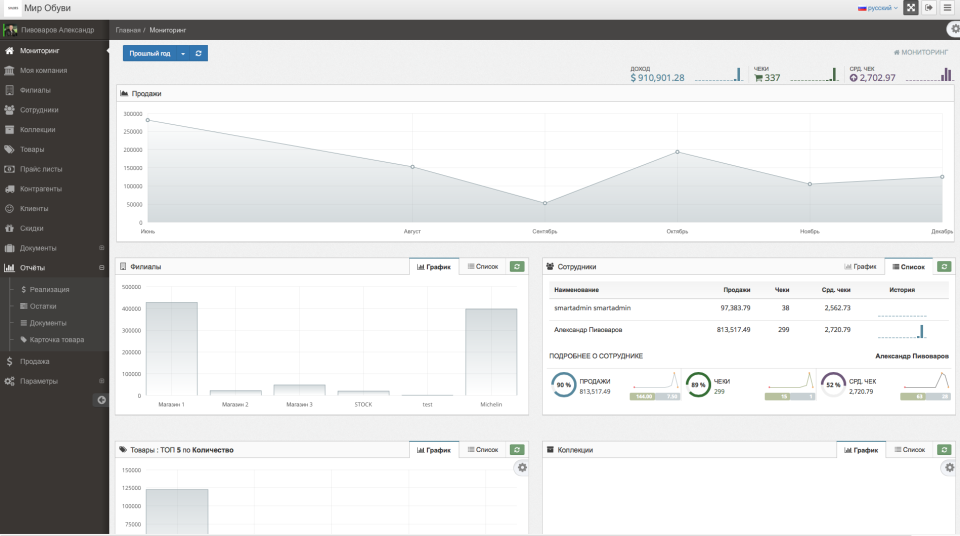The height and width of the screenshot is (536, 960).
Task: Click the sign-out icon in header
Action: [x=929, y=8]
